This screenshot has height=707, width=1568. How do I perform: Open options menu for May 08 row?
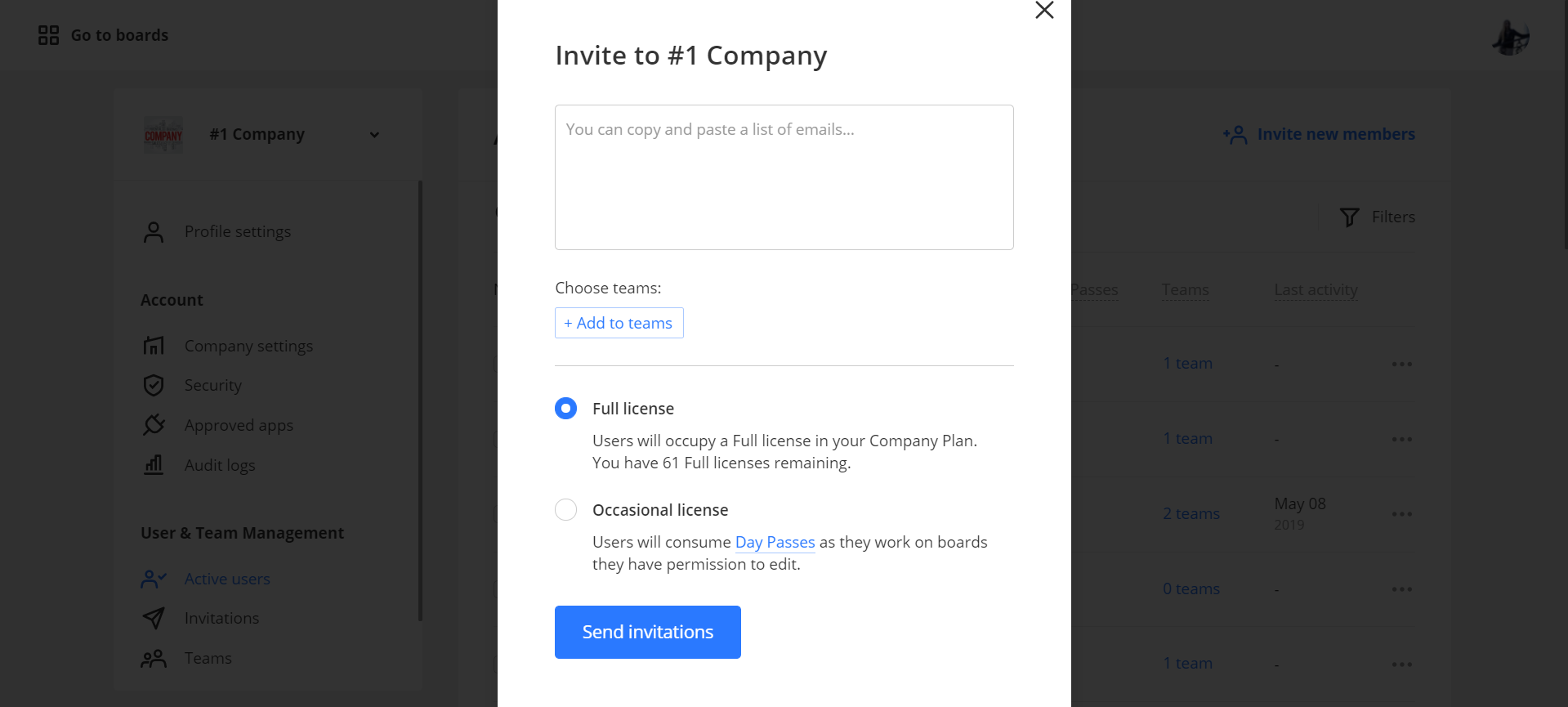[1401, 514]
